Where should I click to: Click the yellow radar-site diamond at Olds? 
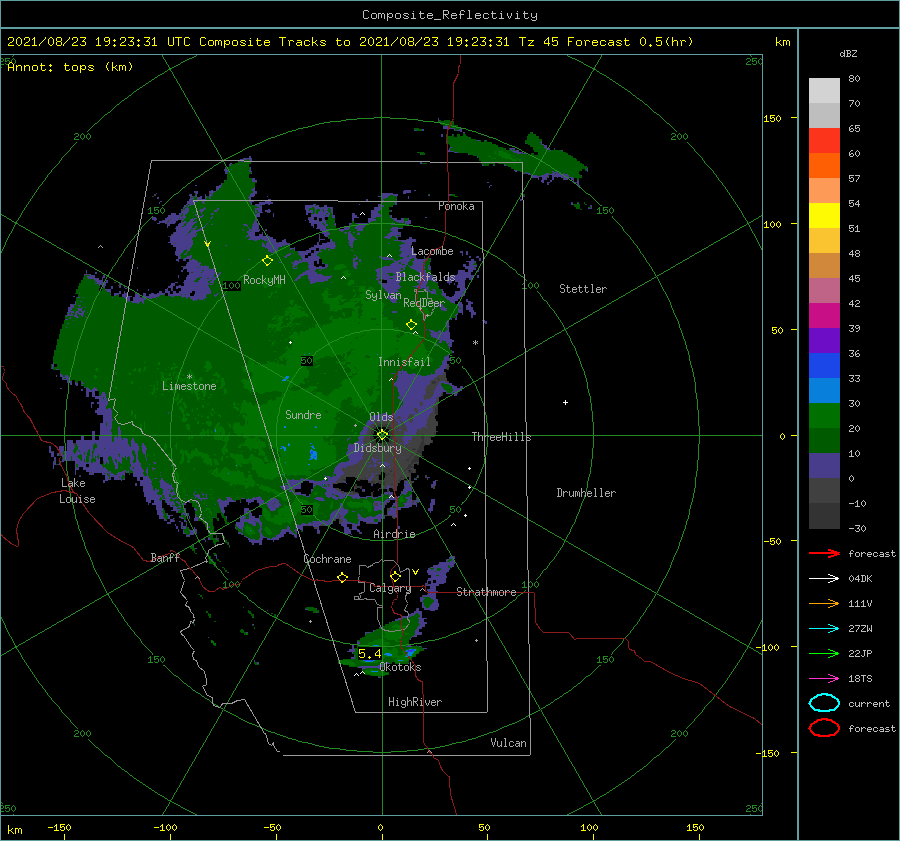point(382,435)
